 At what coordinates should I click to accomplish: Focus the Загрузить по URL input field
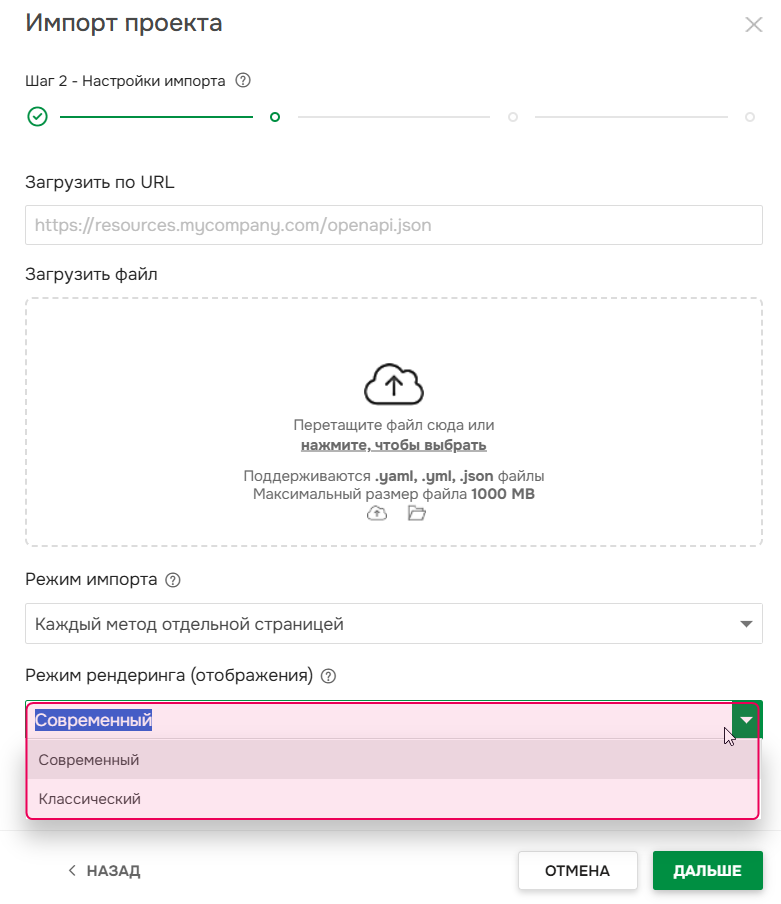coord(394,225)
